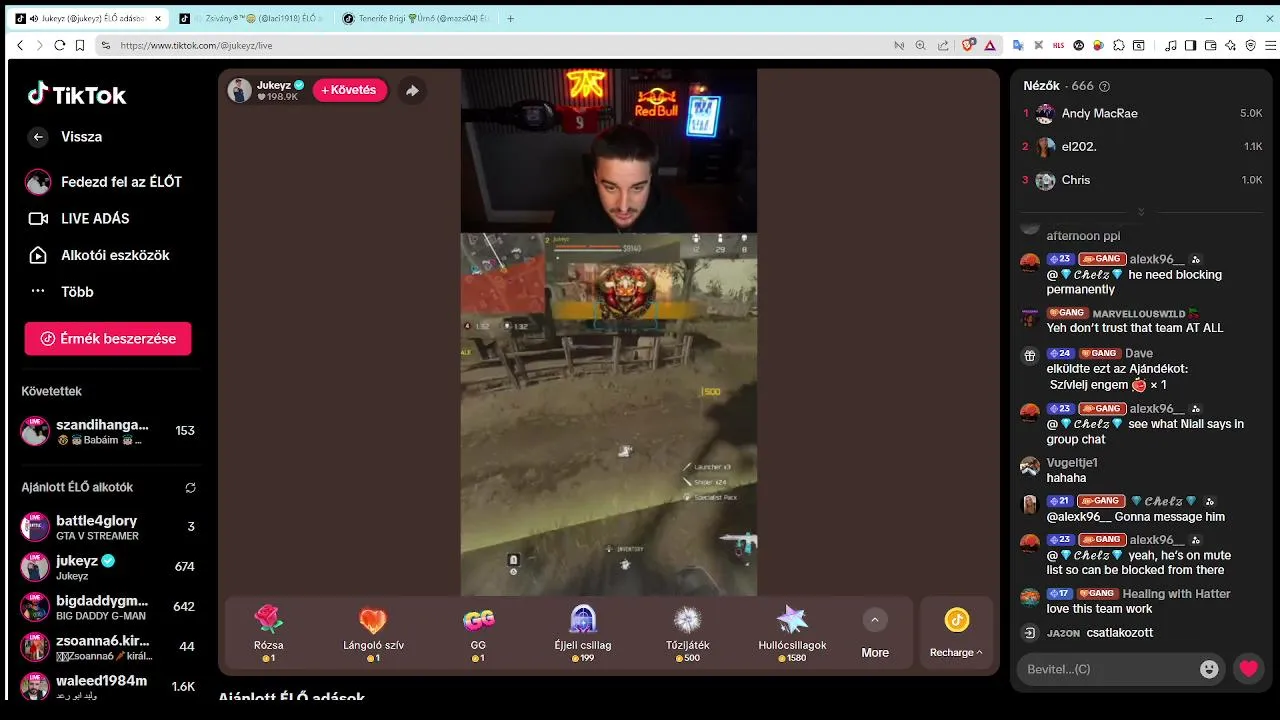
Task: Toggle the browser sidebar panel
Action: click(x=1190, y=45)
